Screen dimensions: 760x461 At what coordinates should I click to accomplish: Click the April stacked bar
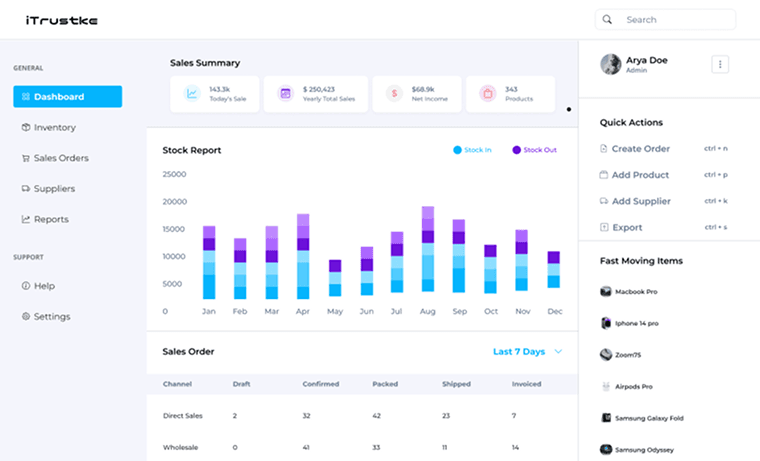click(x=303, y=256)
